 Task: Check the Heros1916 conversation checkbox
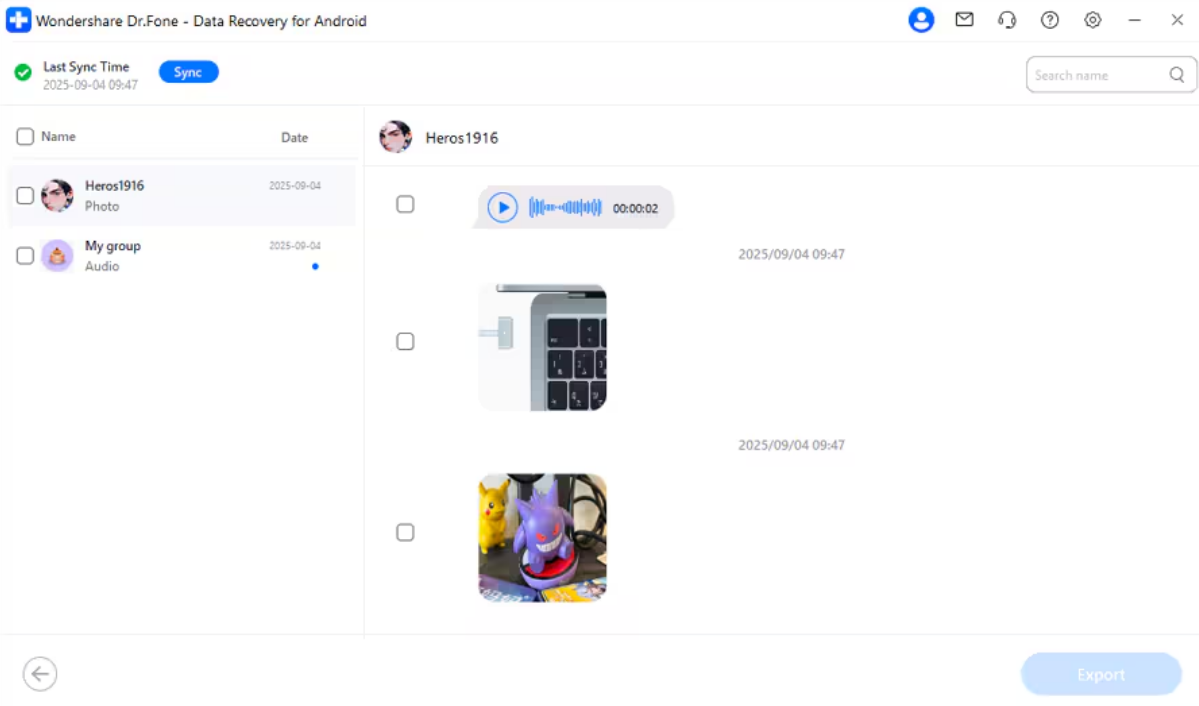25,196
